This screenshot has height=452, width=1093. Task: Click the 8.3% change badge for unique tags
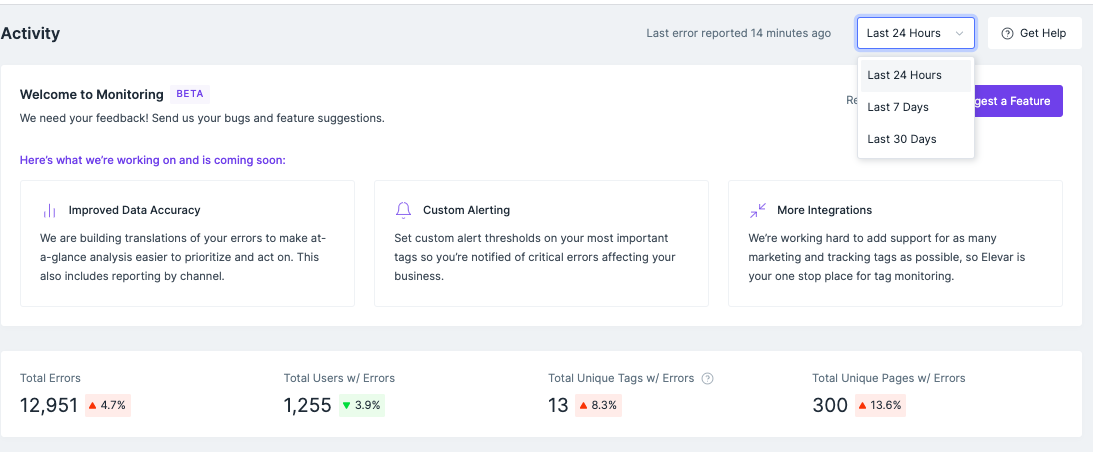[x=599, y=405]
